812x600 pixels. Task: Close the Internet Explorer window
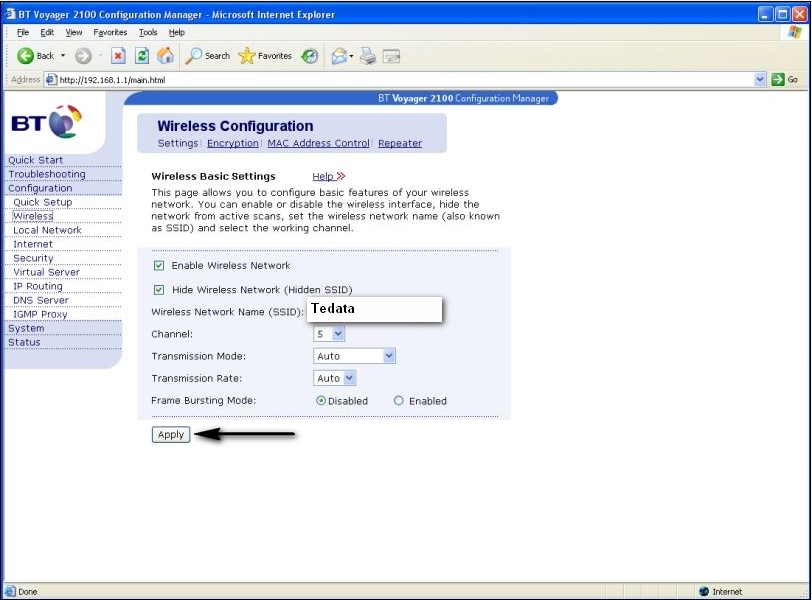click(x=800, y=14)
